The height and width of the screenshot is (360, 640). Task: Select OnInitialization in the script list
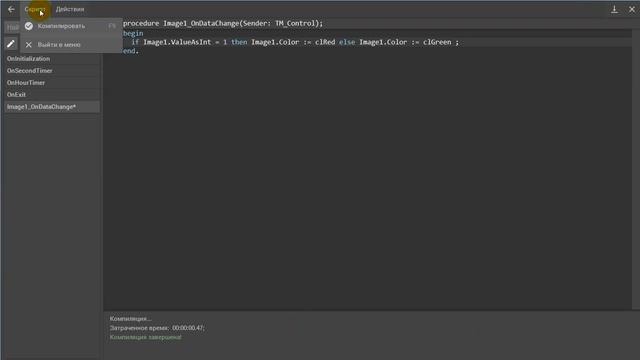click(x=52, y=59)
